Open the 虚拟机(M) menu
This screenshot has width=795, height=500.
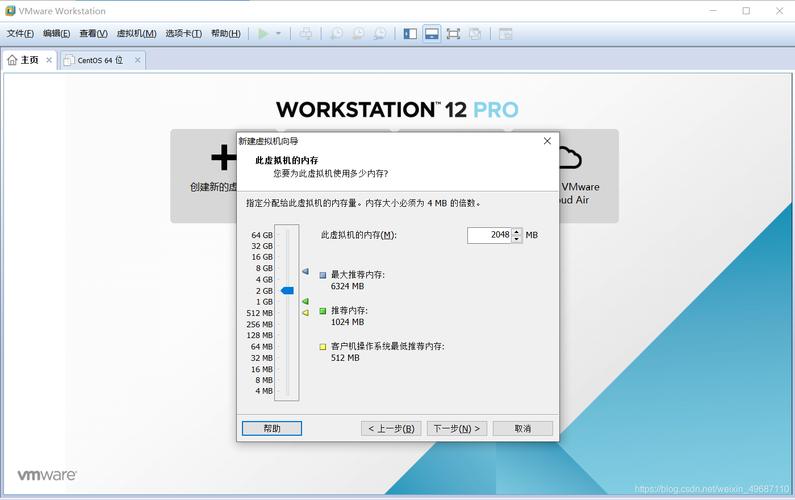coord(136,33)
